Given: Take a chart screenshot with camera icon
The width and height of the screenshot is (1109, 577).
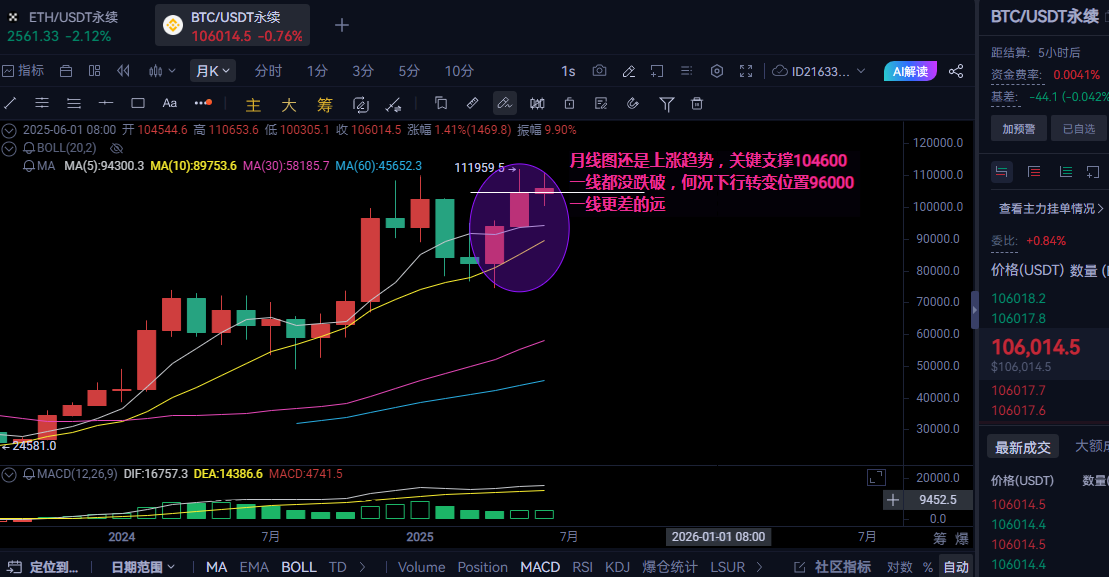Looking at the screenshot, I should point(599,71).
